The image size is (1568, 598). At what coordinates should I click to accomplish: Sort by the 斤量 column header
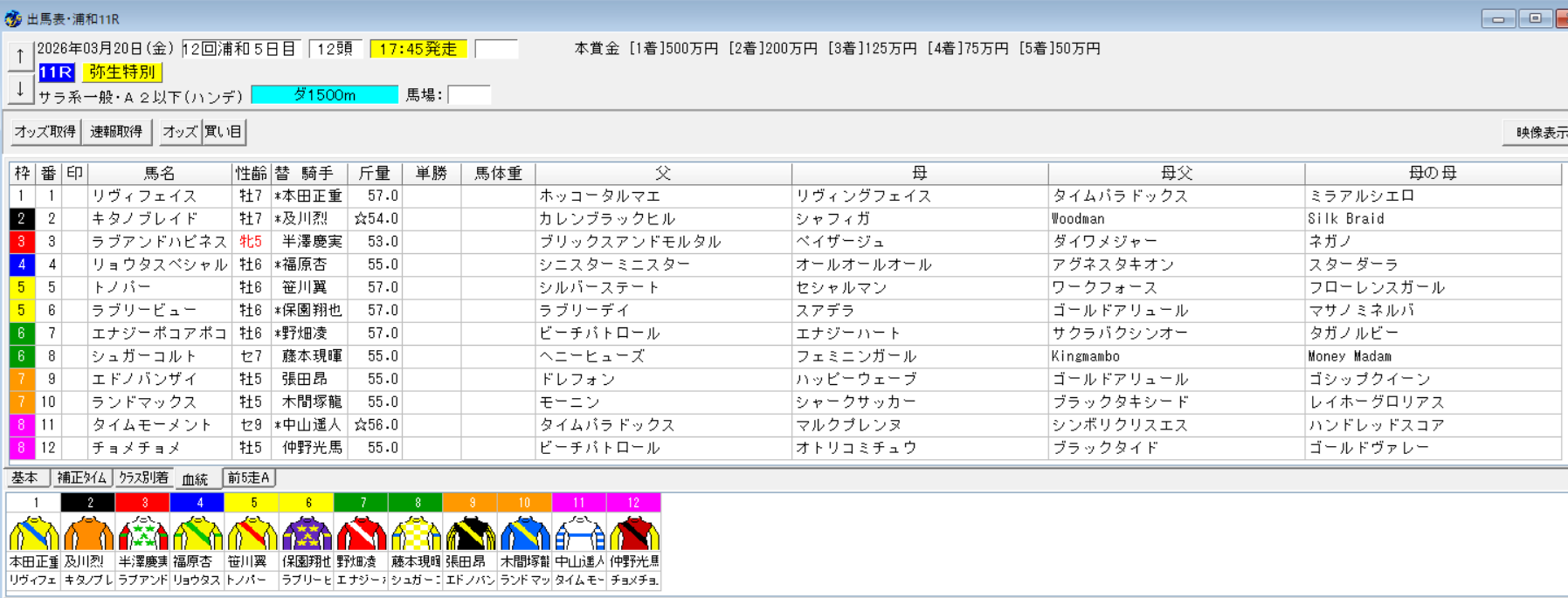(374, 173)
